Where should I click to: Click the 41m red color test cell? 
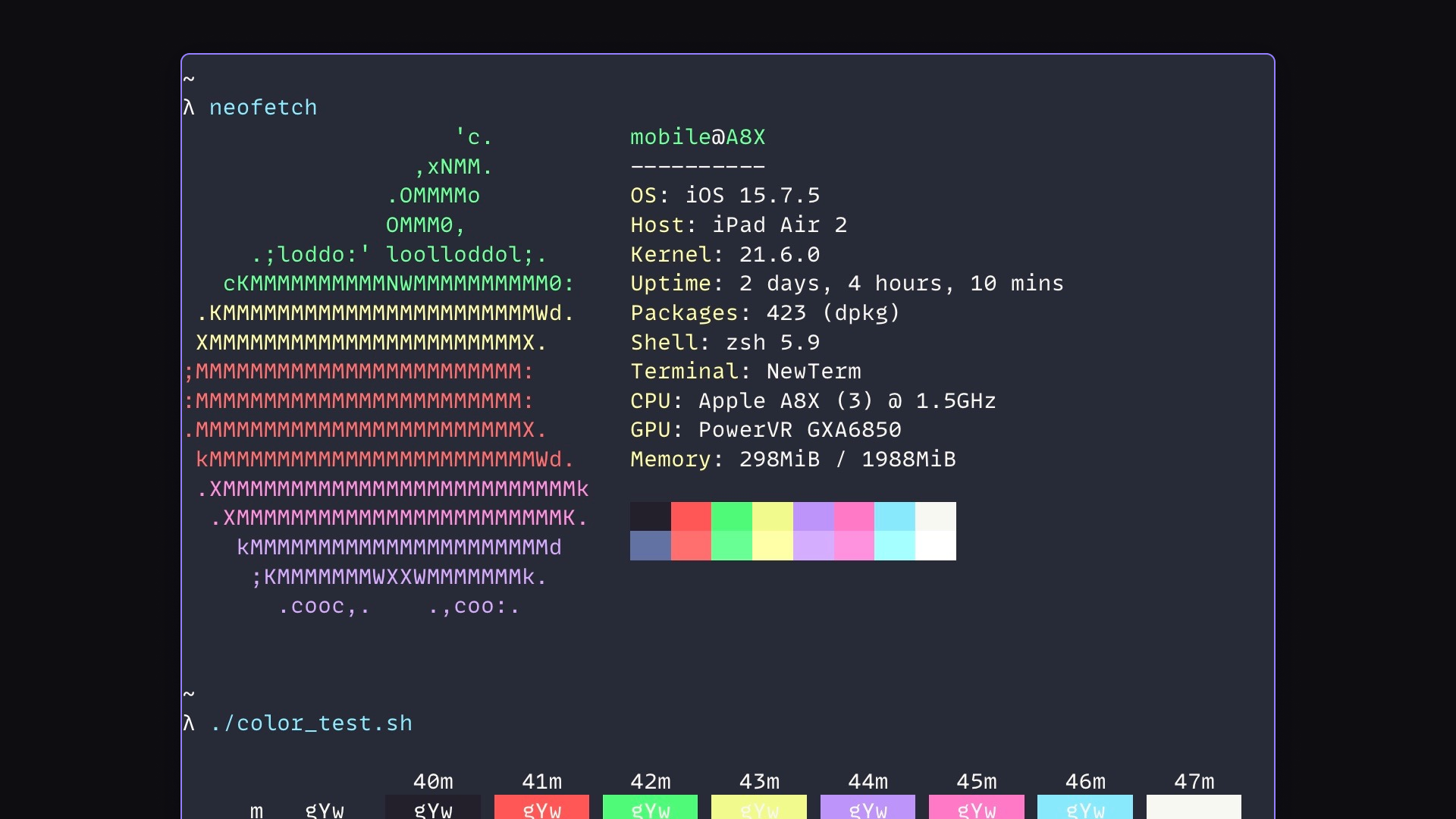coord(541,808)
